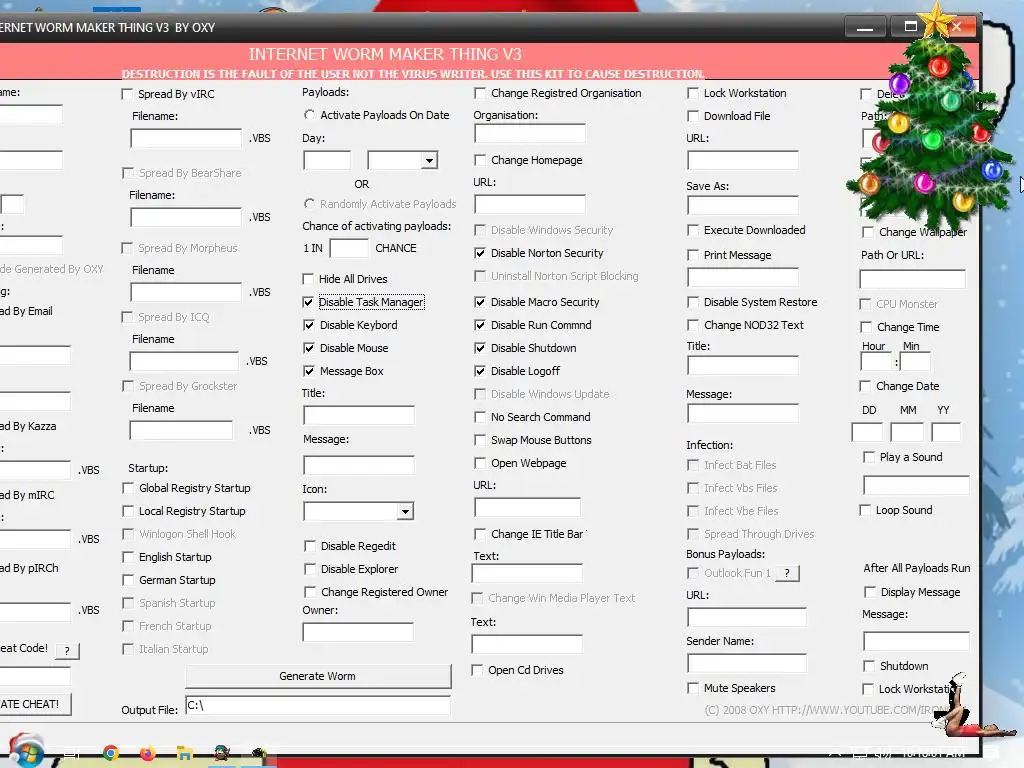Check the Change Registered Owner checkbox
This screenshot has width=1024, height=768.
310,592
